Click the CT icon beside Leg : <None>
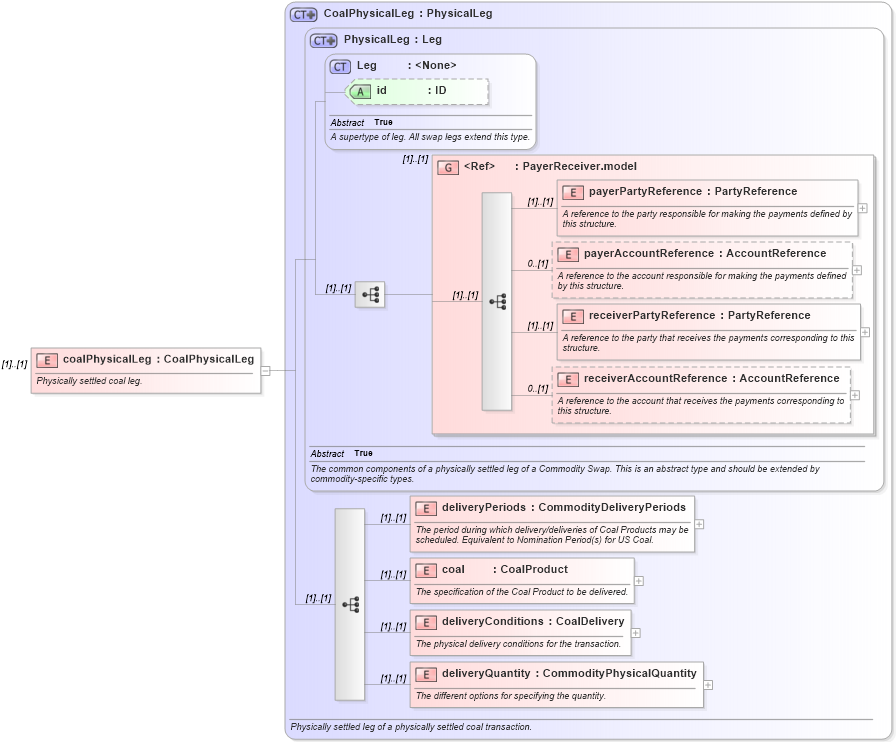896x742 pixels. [x=340, y=67]
